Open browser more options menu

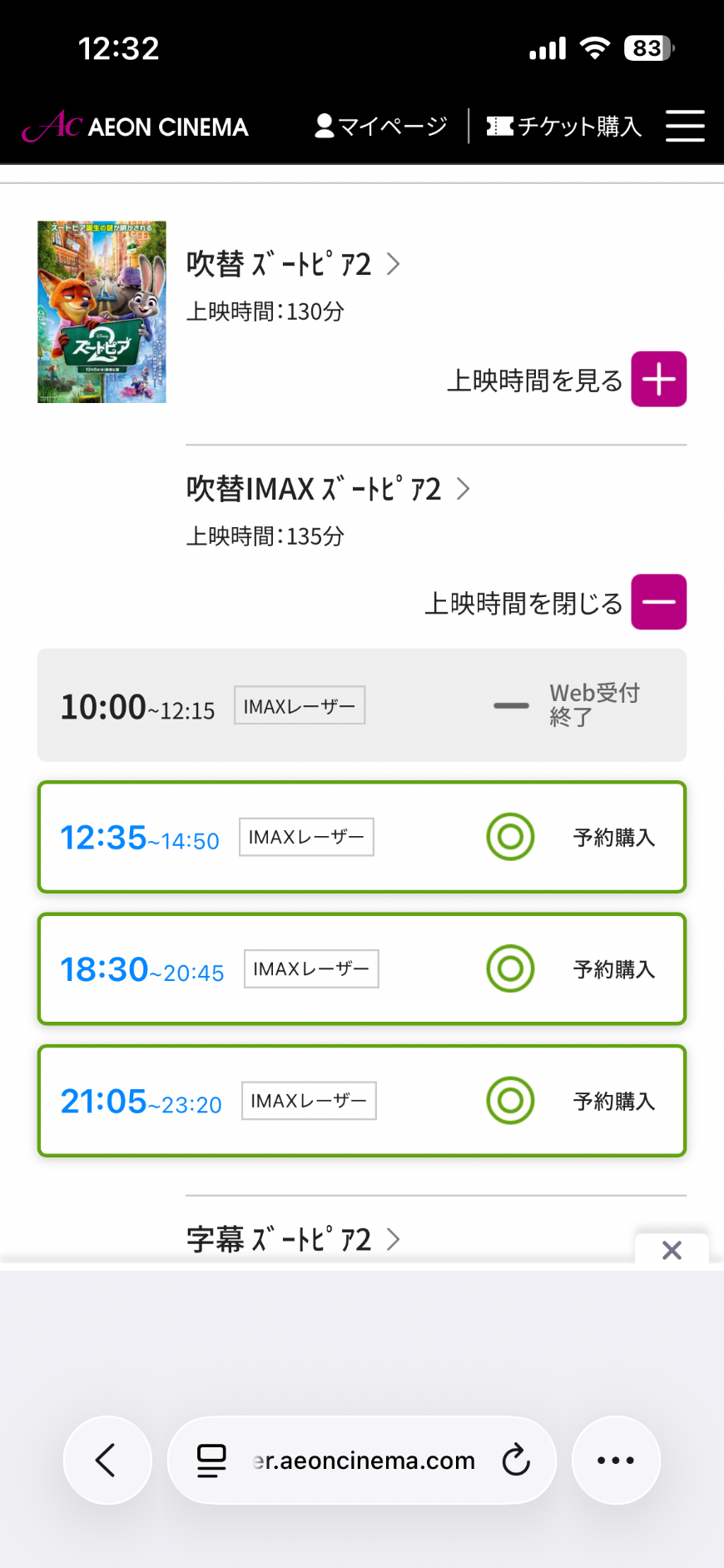click(x=616, y=1460)
